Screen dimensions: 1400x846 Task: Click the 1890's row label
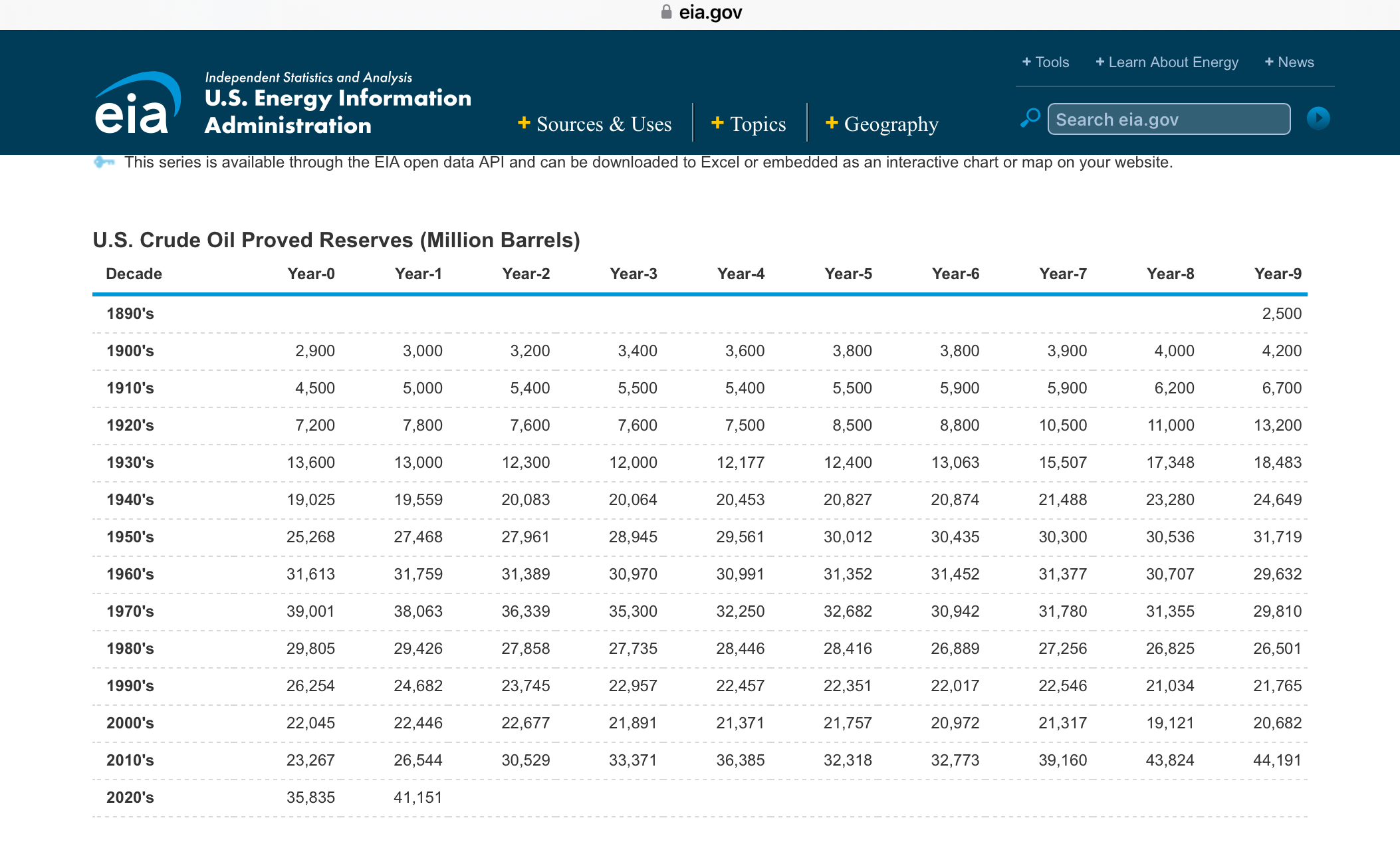tap(130, 314)
